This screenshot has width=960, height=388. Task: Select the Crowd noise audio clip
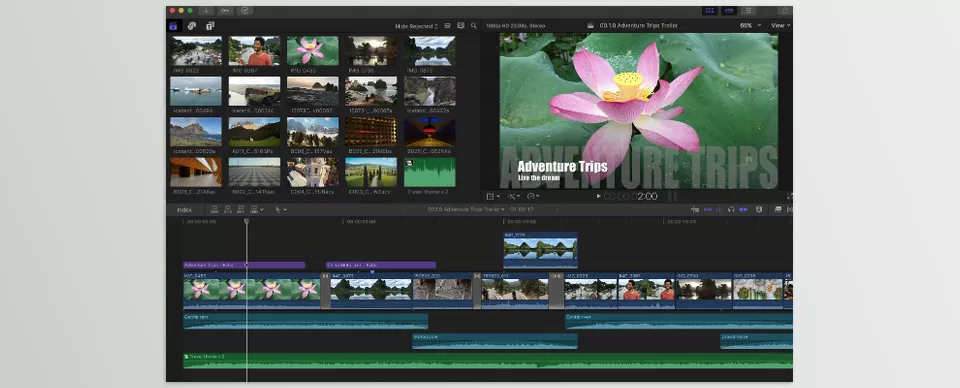pyautogui.click(x=756, y=341)
